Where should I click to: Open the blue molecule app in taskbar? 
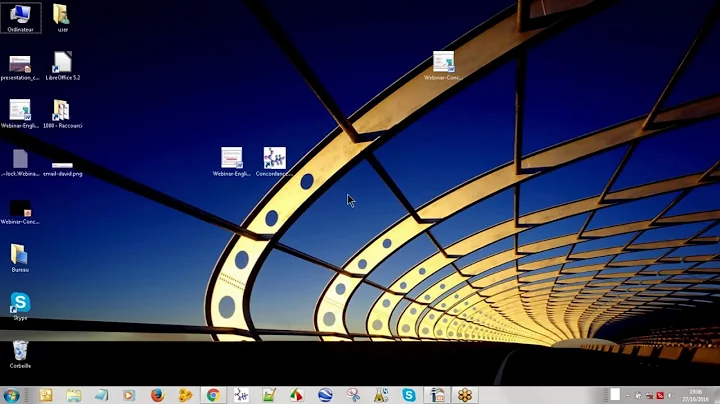click(x=241, y=395)
